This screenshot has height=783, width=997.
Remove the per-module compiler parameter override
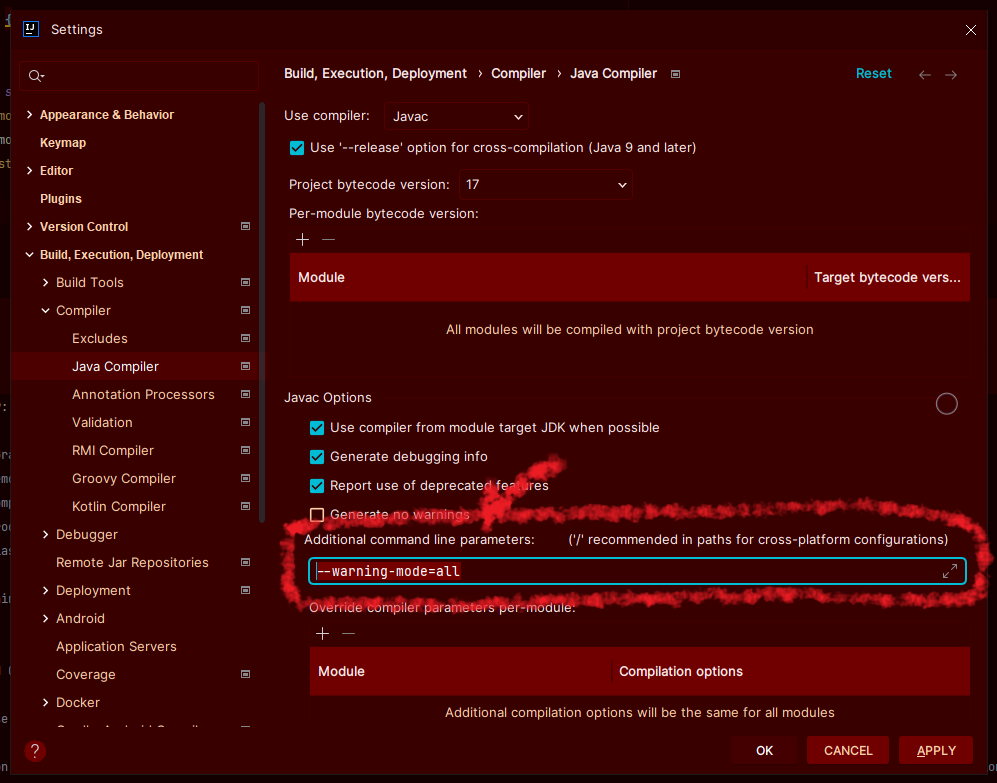tap(348, 634)
